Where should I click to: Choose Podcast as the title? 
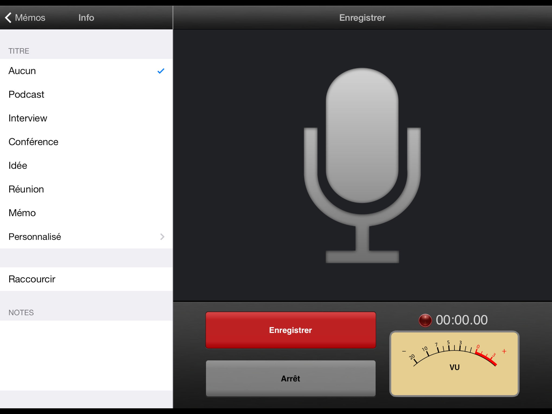click(x=86, y=94)
